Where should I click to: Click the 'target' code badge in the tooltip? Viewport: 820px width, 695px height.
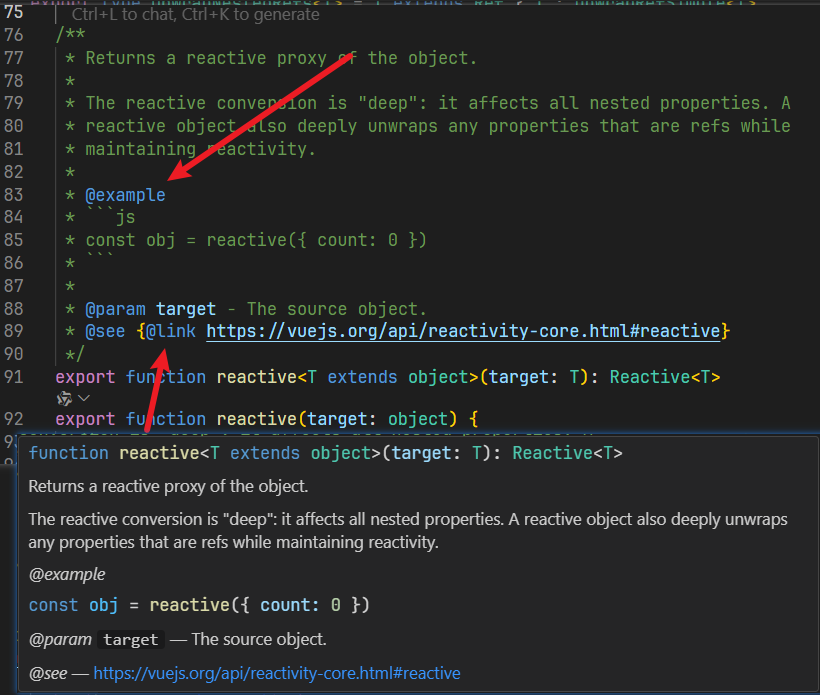[131, 640]
